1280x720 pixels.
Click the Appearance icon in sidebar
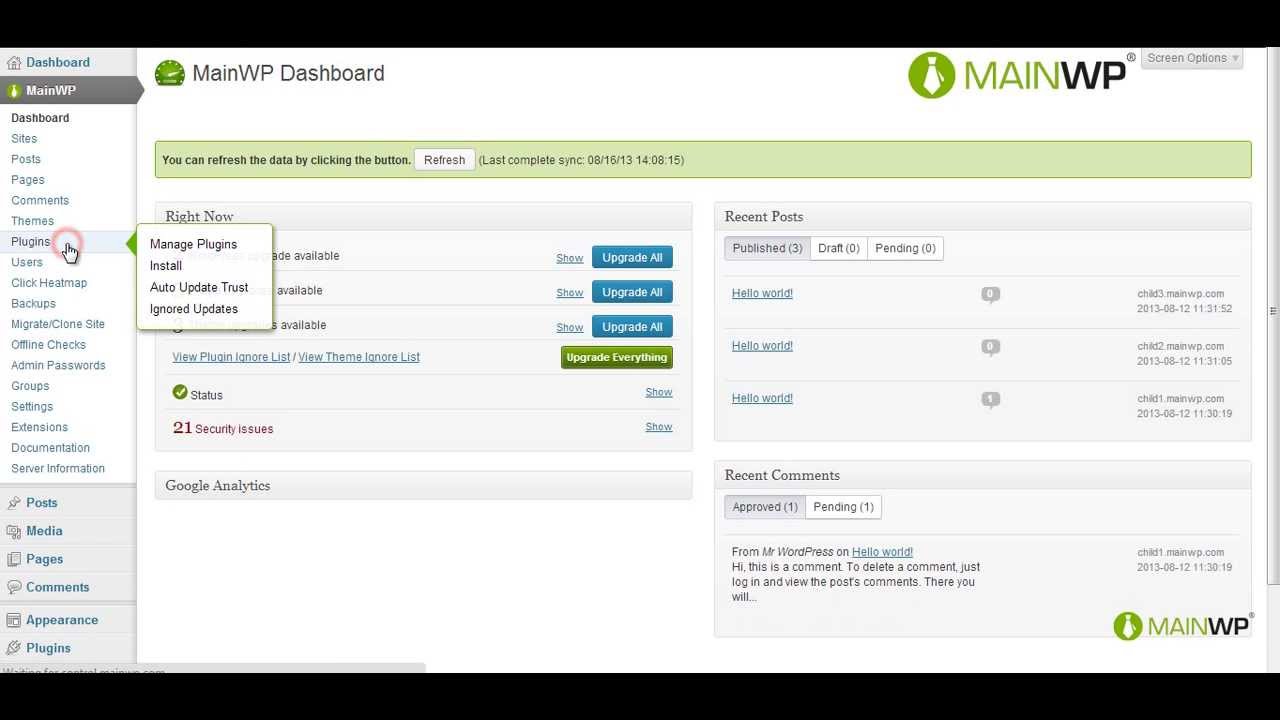(14, 620)
